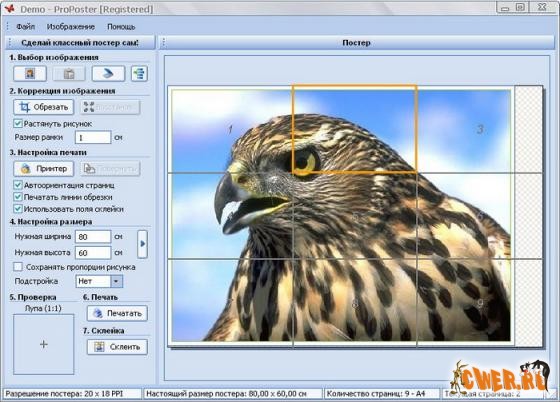The width and height of the screenshot is (560, 402).
Task: Expand size presets arrow button
Action: [142, 244]
